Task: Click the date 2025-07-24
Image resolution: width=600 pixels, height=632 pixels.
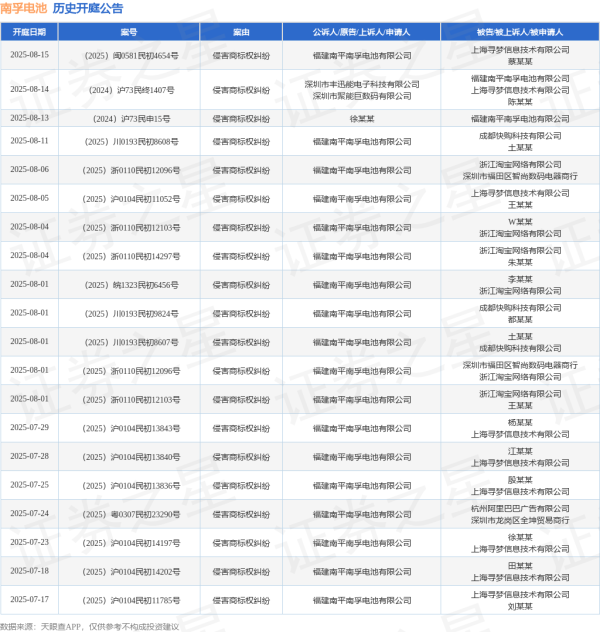Action: (x=29, y=514)
